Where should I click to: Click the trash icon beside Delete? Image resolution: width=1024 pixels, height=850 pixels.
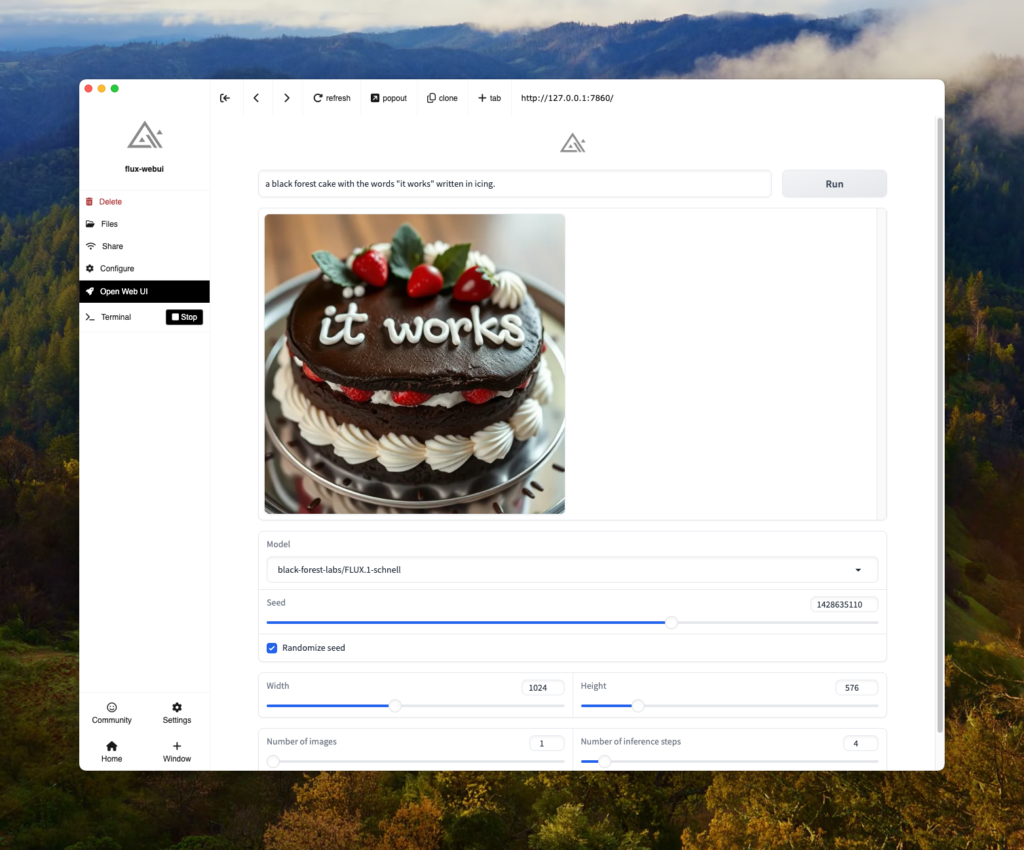(89, 202)
